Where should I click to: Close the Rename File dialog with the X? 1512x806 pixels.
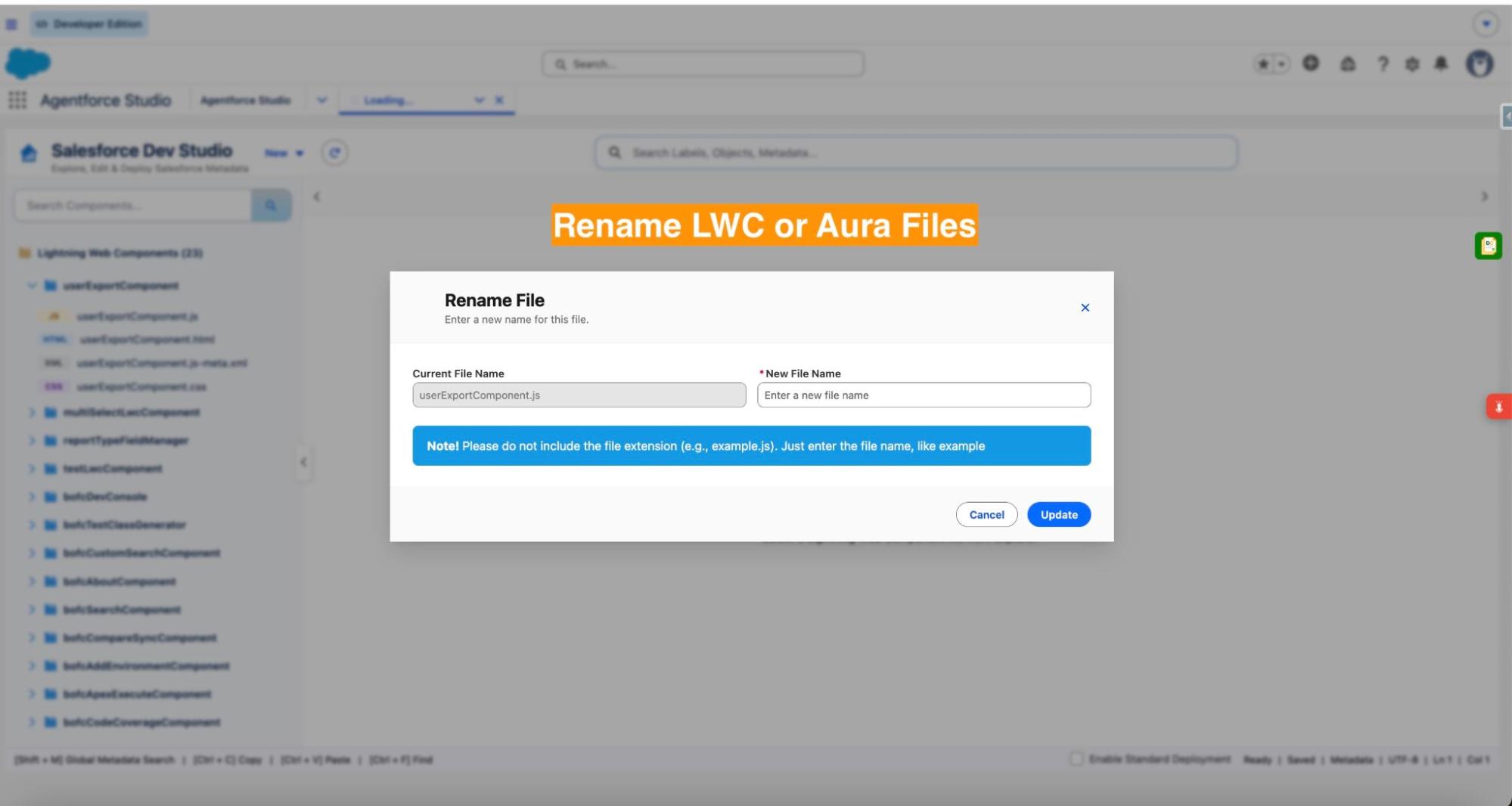coord(1085,308)
